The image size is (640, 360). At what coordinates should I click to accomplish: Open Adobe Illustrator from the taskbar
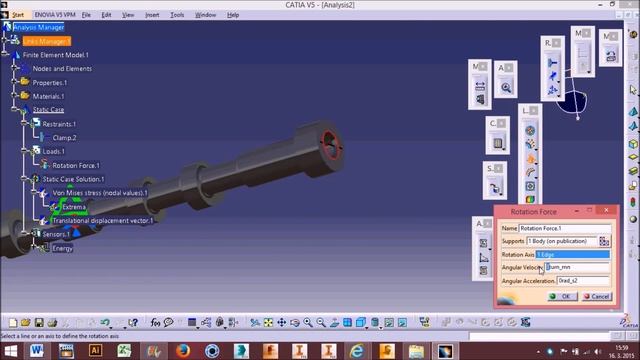click(95, 351)
